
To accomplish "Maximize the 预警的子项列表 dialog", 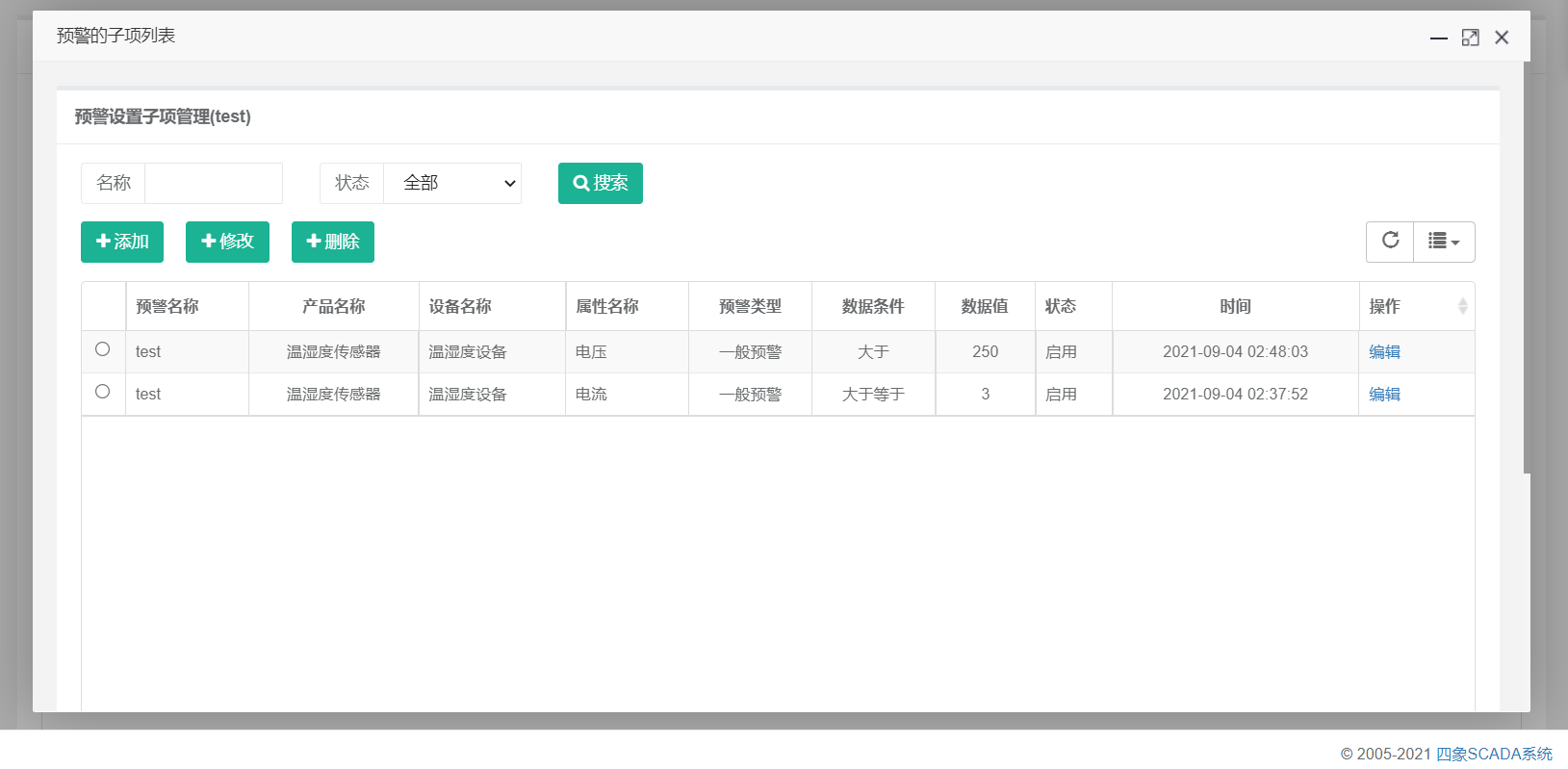I will click(1470, 38).
